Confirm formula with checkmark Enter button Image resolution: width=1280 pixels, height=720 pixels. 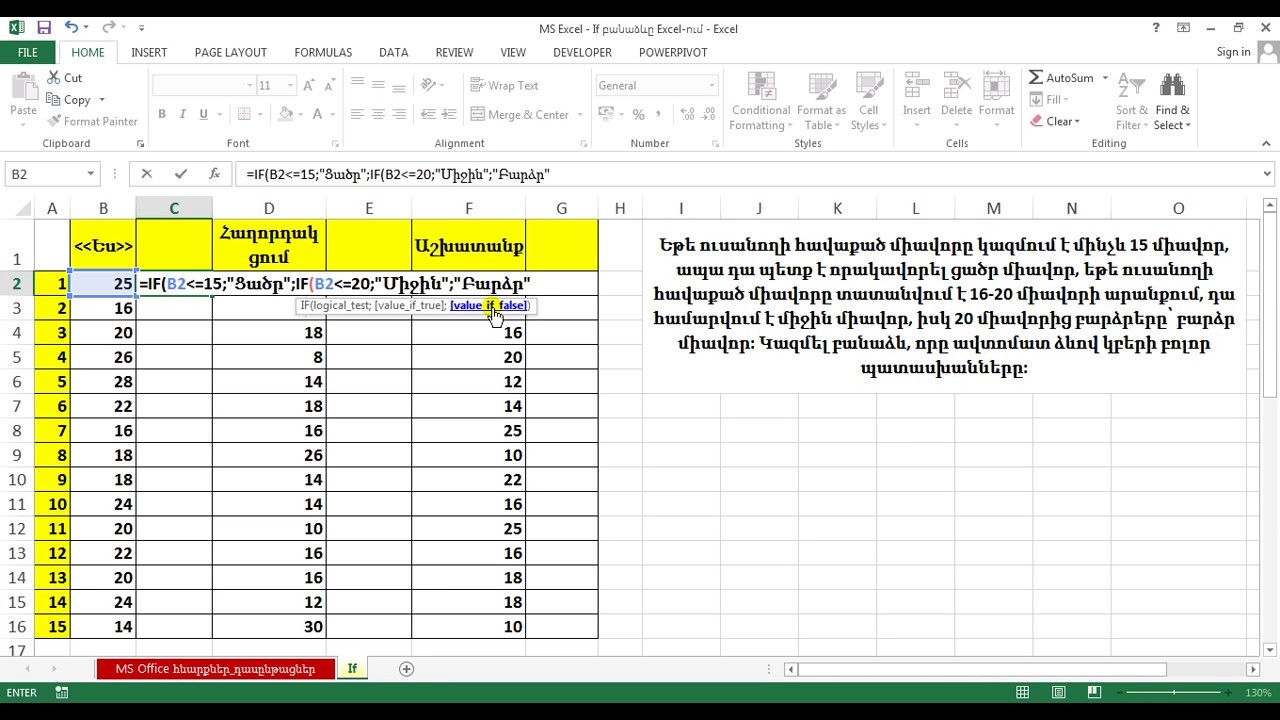point(181,174)
